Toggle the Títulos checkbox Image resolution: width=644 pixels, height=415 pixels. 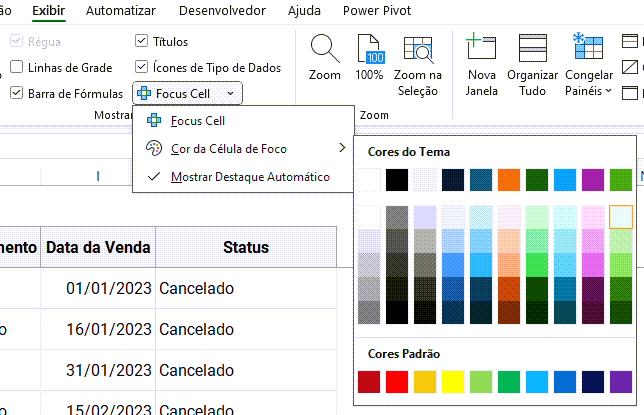[x=141, y=42]
